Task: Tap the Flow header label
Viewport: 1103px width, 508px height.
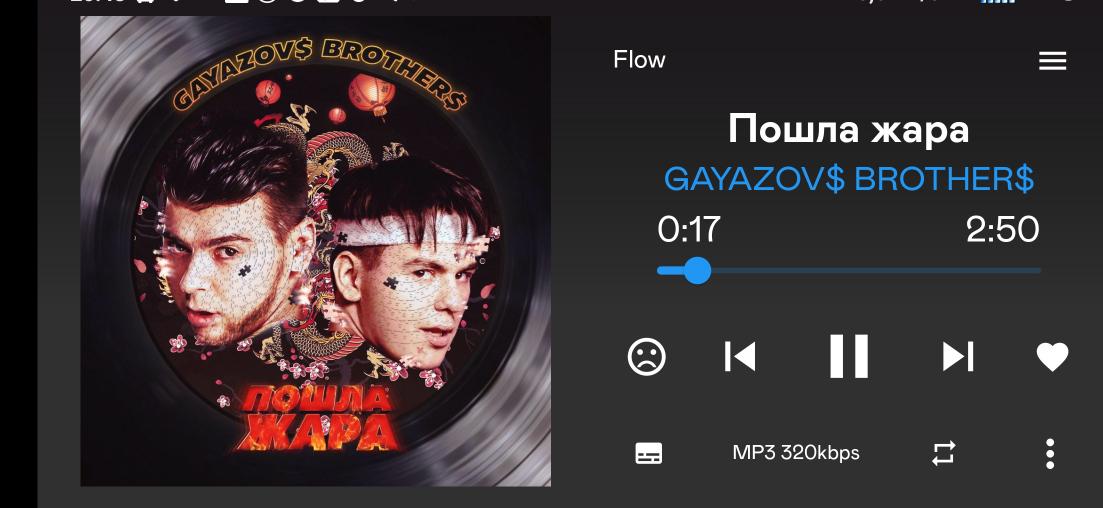Action: coord(639,60)
